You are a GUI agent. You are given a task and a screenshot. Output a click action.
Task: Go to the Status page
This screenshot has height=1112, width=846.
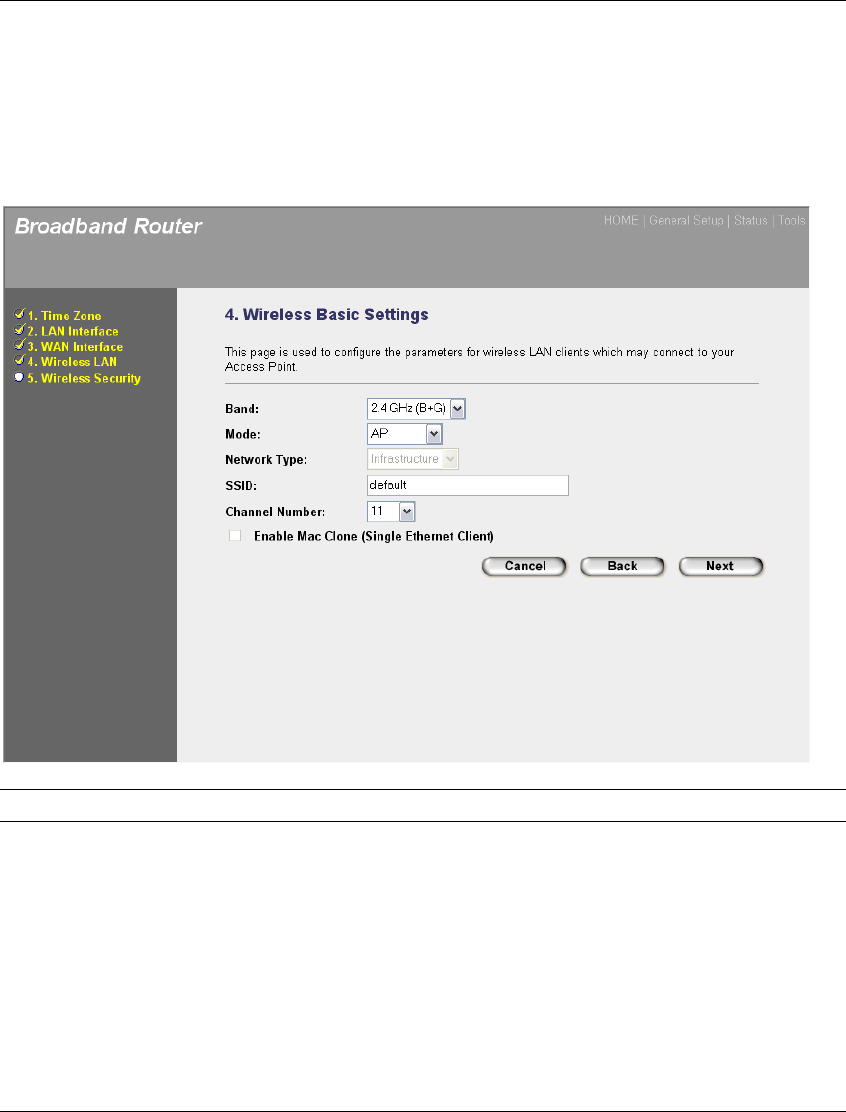pos(750,221)
